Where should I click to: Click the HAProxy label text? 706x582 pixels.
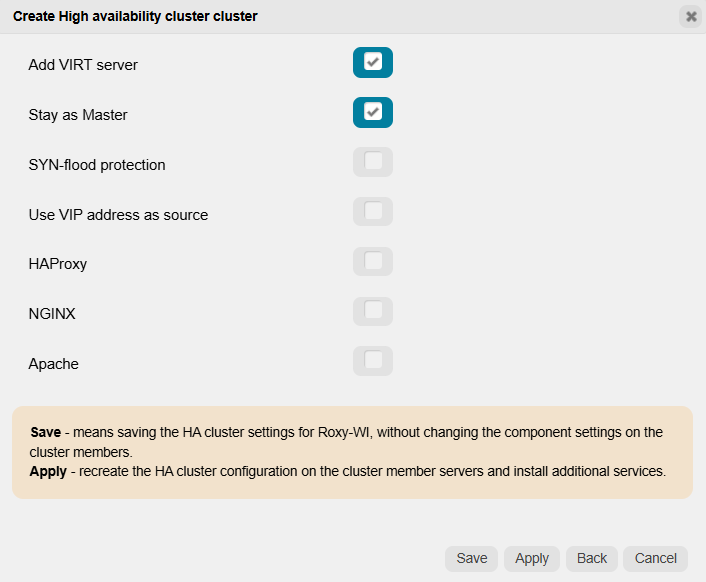coord(58,265)
